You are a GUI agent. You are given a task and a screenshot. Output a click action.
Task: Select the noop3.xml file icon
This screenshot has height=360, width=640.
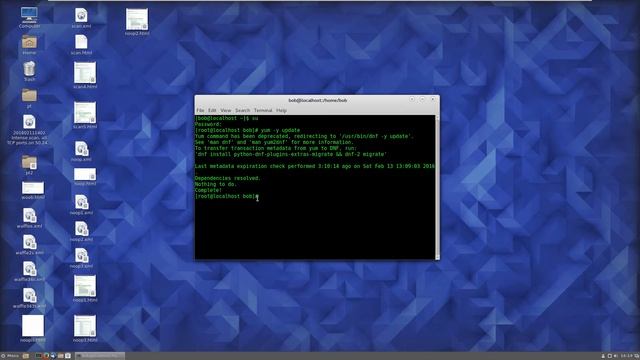[x=81, y=256]
